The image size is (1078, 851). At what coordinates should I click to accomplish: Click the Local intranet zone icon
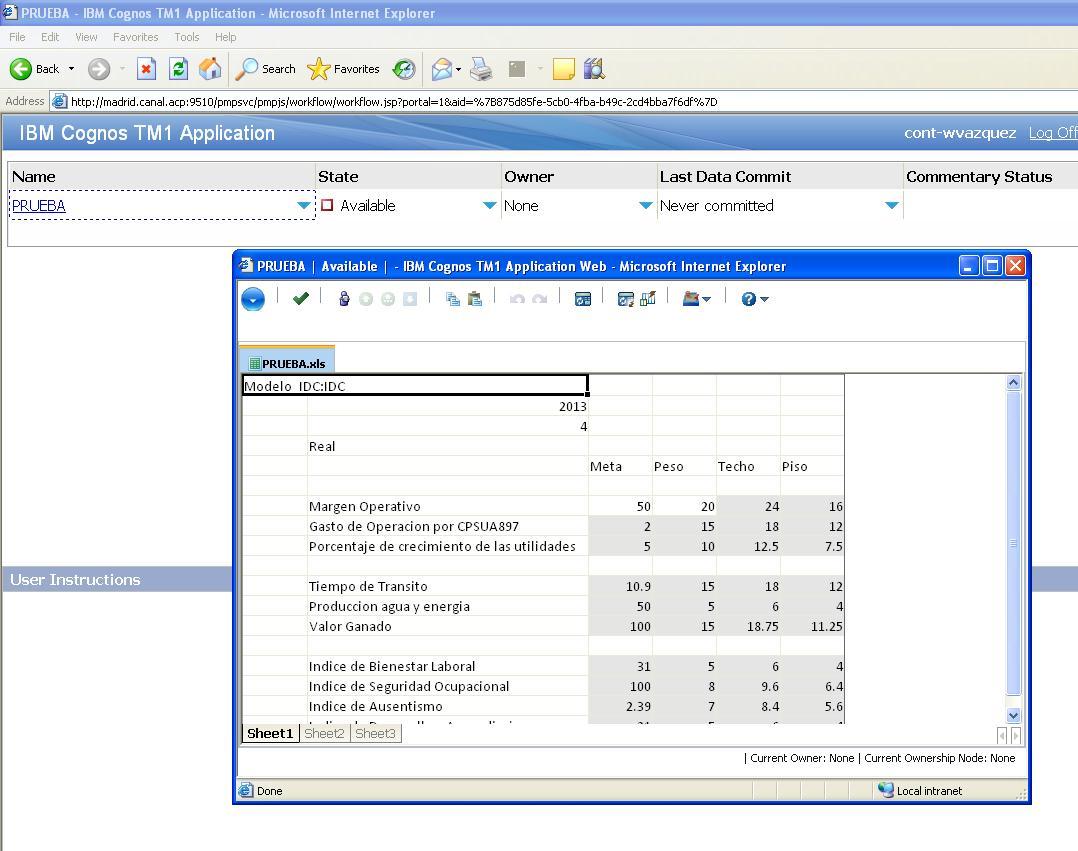click(886, 791)
